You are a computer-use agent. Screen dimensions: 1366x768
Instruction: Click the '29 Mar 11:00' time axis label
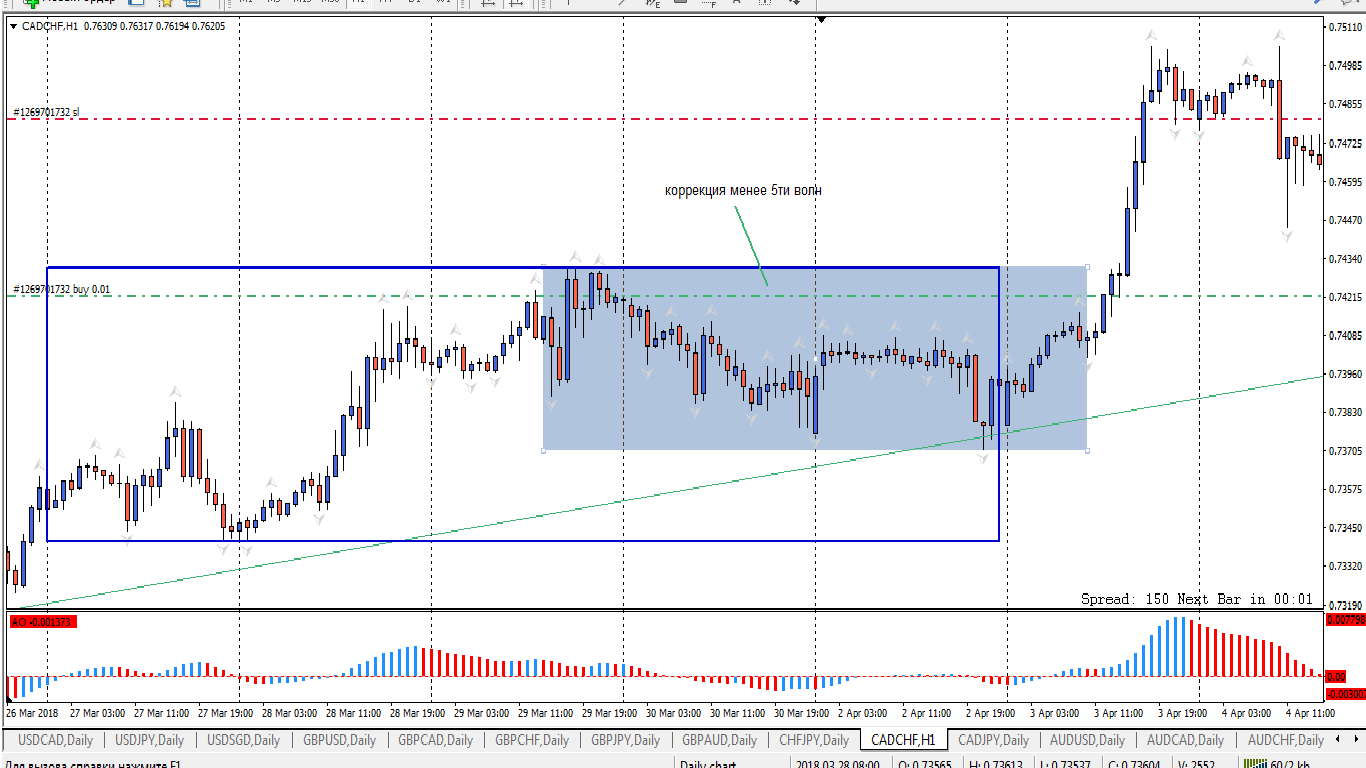(545, 713)
